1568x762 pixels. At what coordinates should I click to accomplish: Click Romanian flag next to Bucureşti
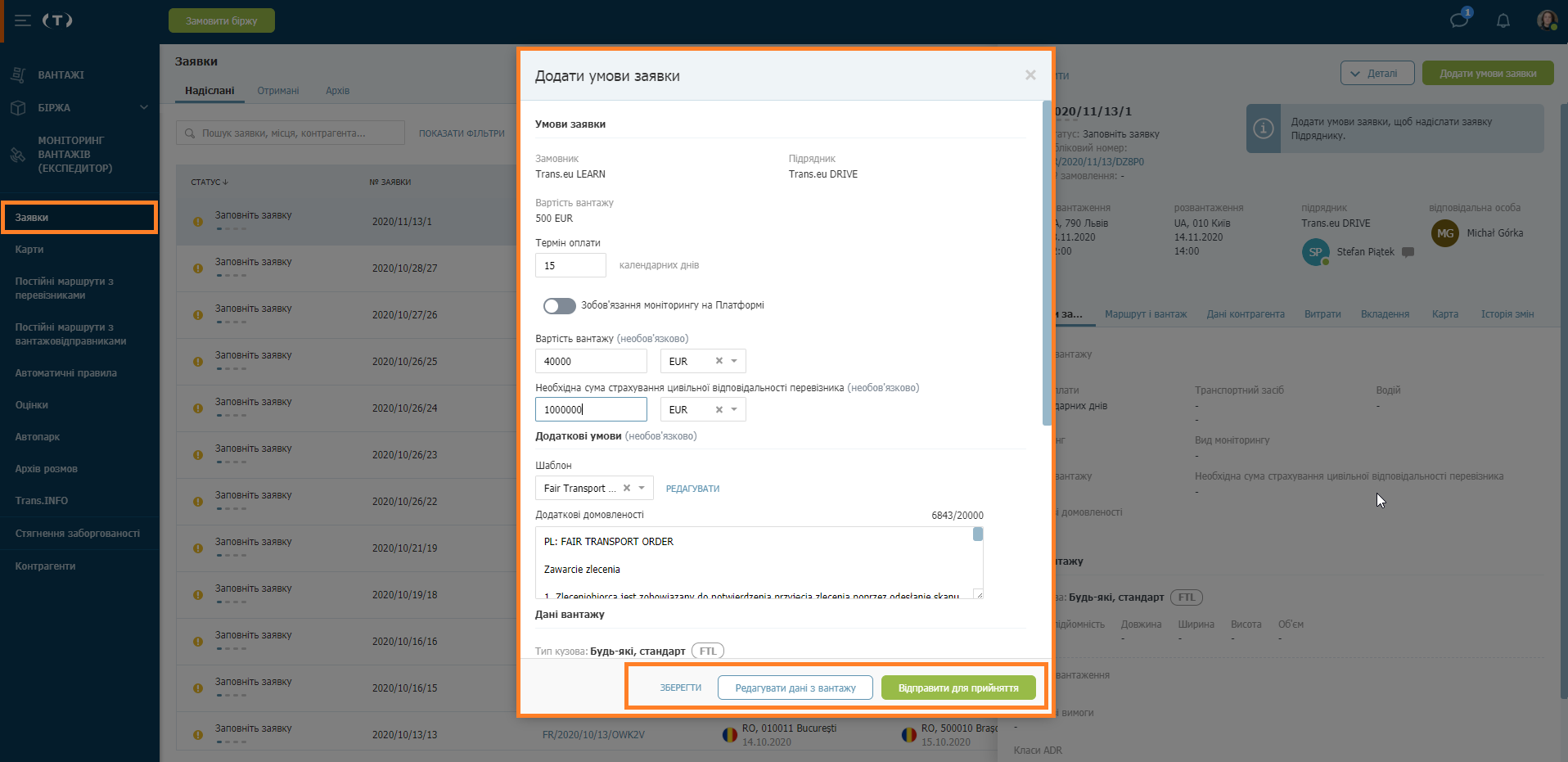[730, 735]
